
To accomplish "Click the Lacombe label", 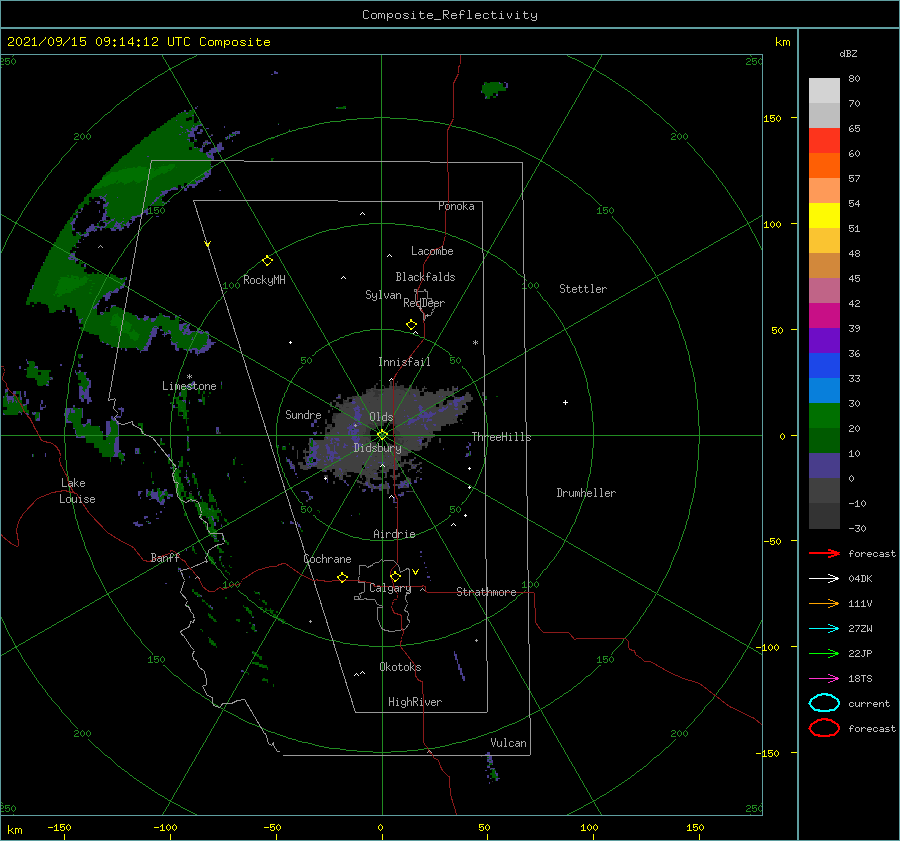I will tap(432, 251).
